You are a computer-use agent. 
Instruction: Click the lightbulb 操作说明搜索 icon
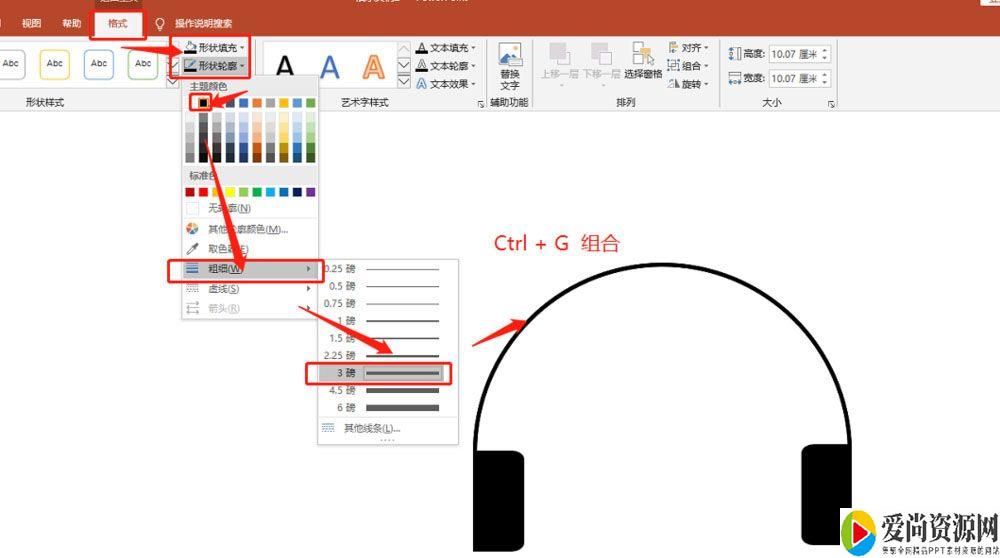pos(160,23)
